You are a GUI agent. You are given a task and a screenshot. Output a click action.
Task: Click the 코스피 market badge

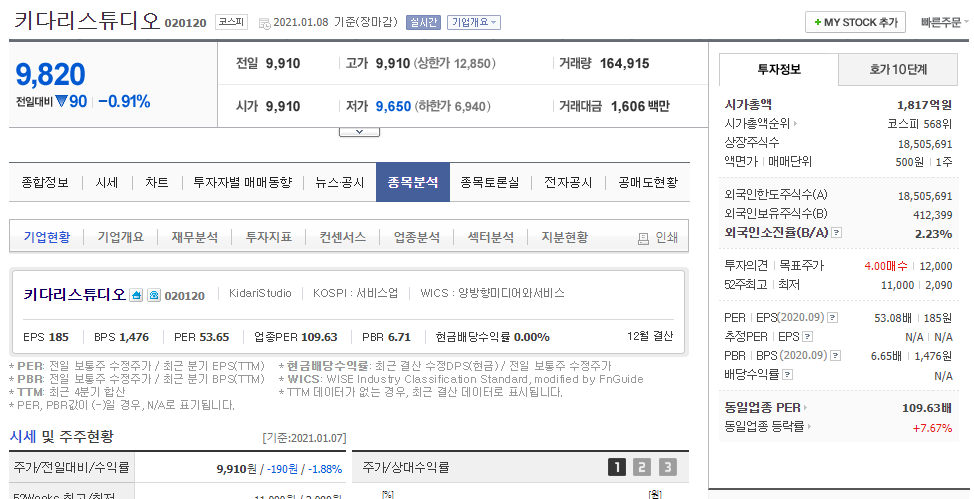pos(231,22)
